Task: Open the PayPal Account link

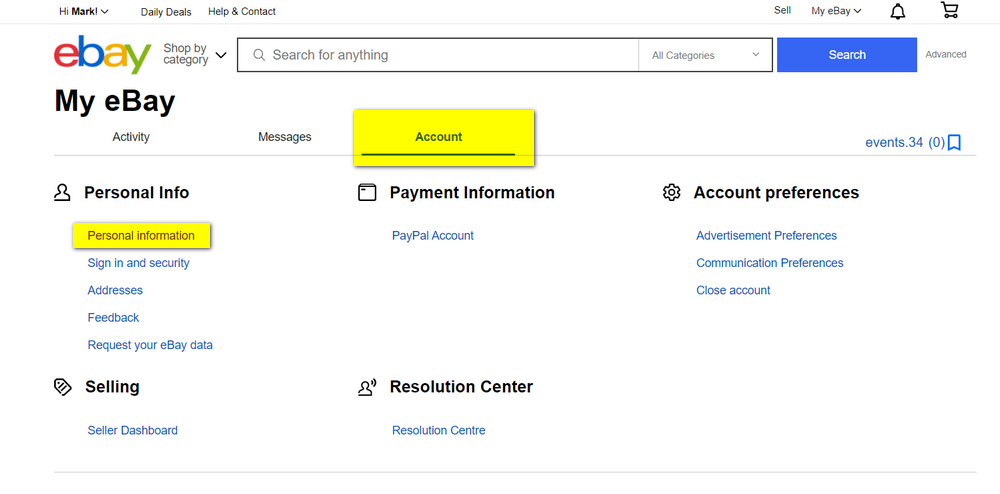Action: [432, 236]
